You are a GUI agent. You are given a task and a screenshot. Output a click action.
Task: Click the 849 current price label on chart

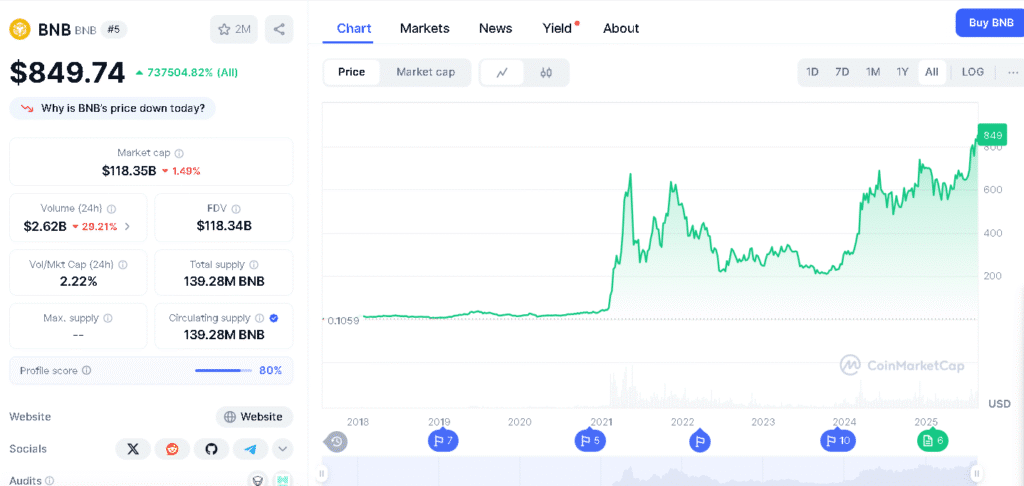click(992, 135)
